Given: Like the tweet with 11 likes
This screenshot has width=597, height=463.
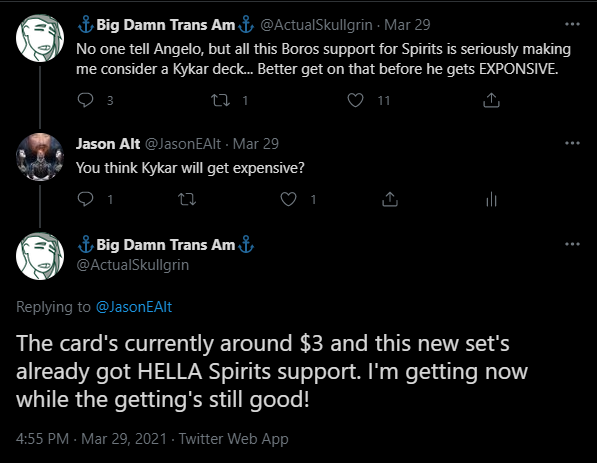Looking at the screenshot, I should (x=355, y=100).
